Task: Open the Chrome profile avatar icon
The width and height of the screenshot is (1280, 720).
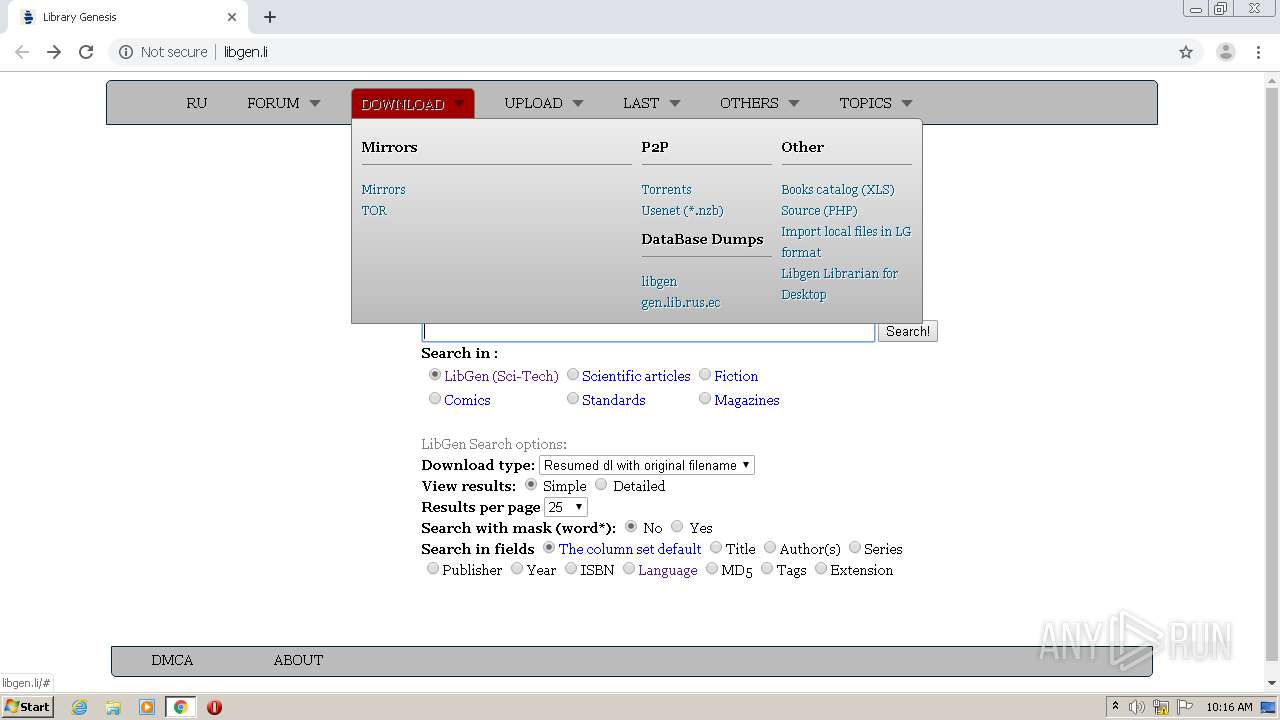Action: point(1225,52)
